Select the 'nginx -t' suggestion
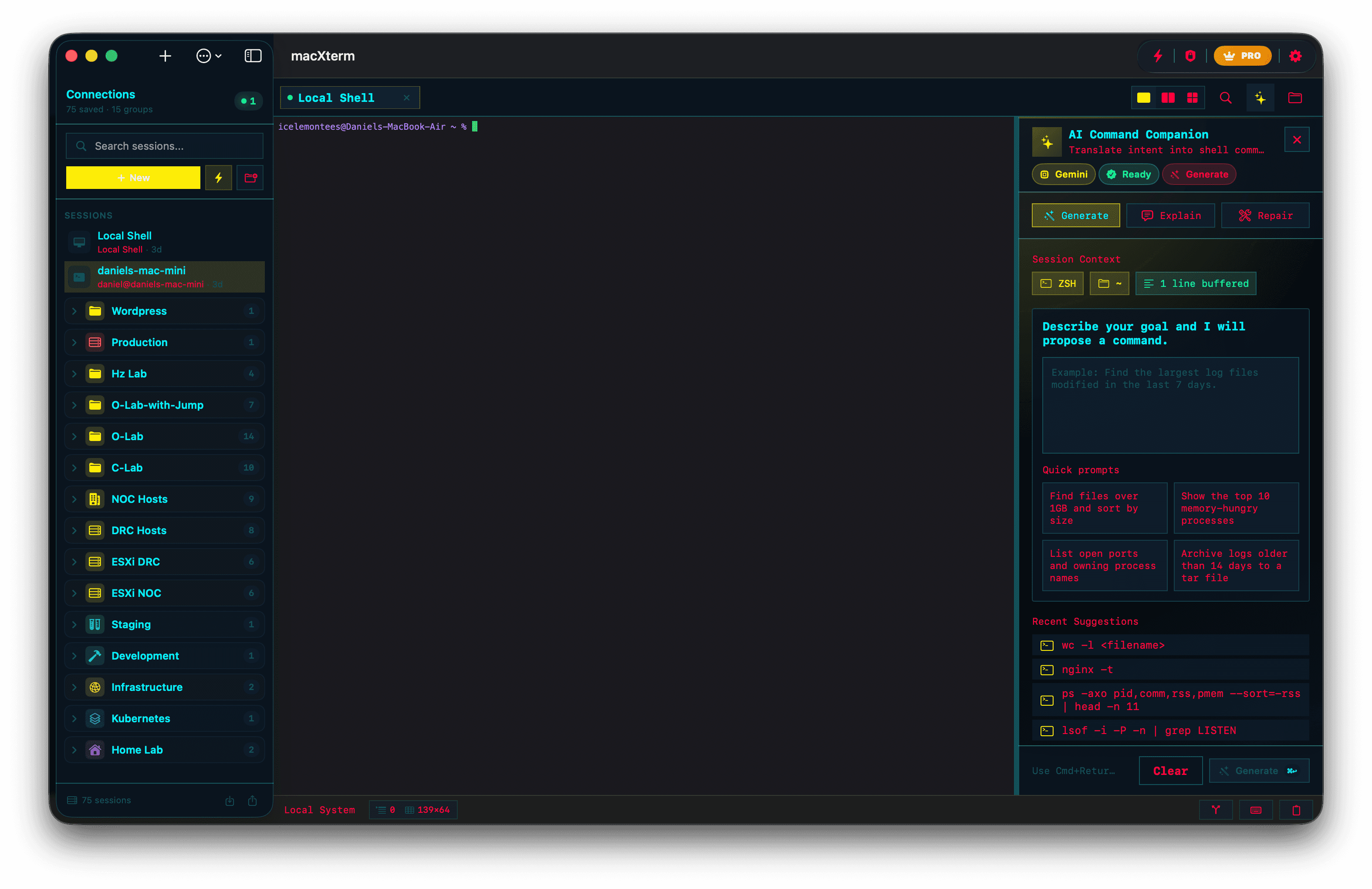 click(x=1171, y=670)
